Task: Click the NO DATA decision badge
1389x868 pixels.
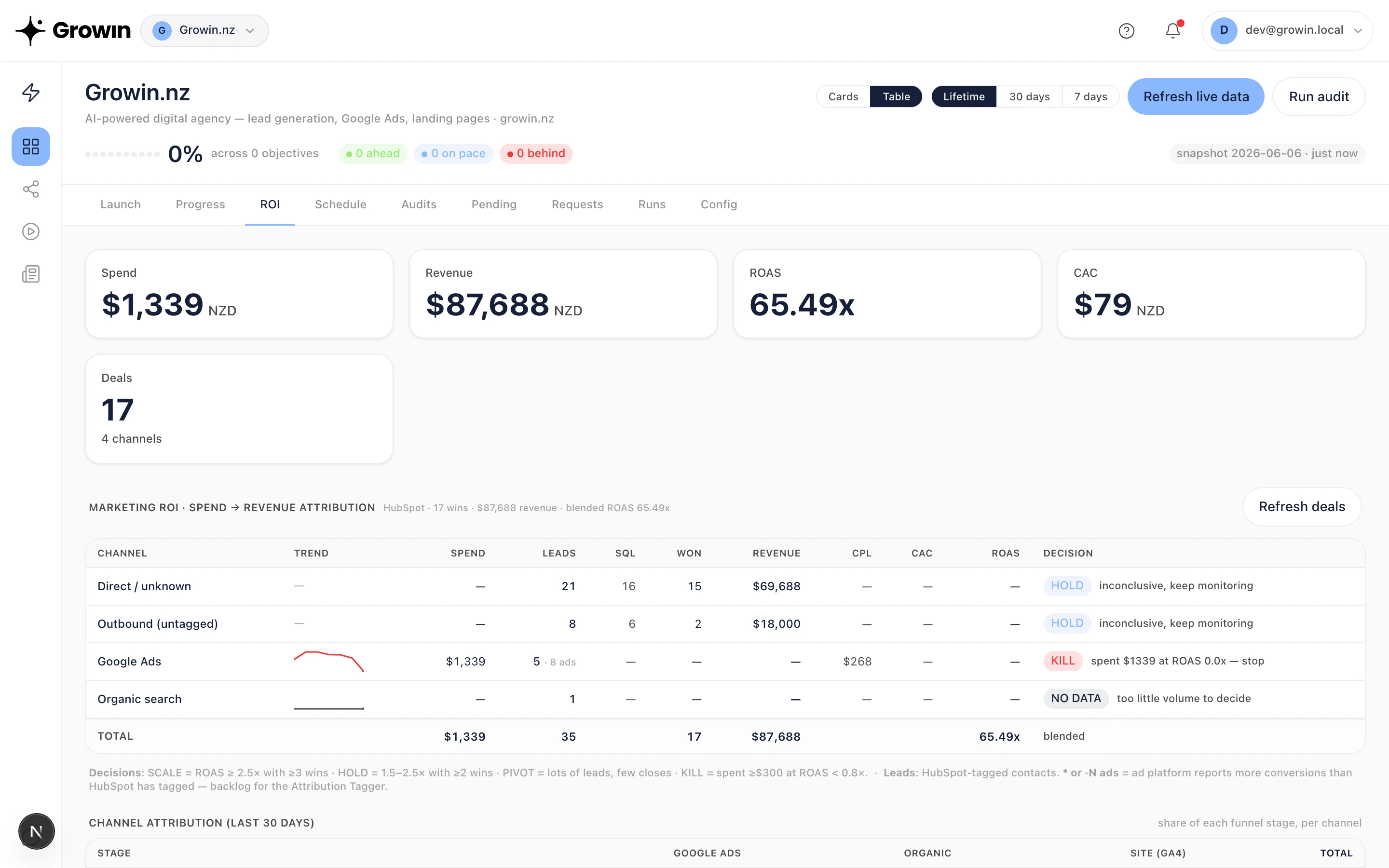Action: 1076,699
